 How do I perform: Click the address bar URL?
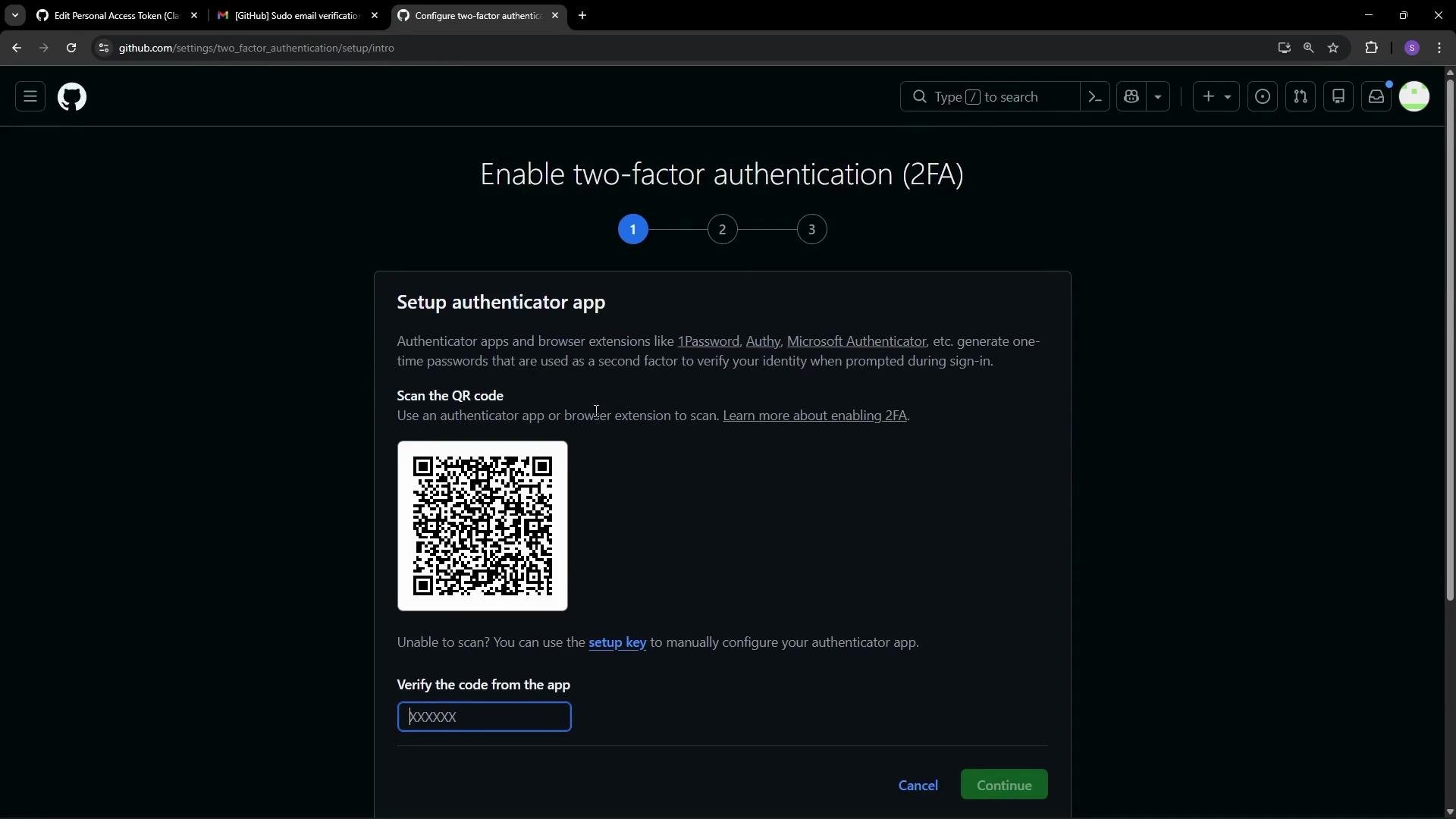pyautogui.click(x=256, y=48)
